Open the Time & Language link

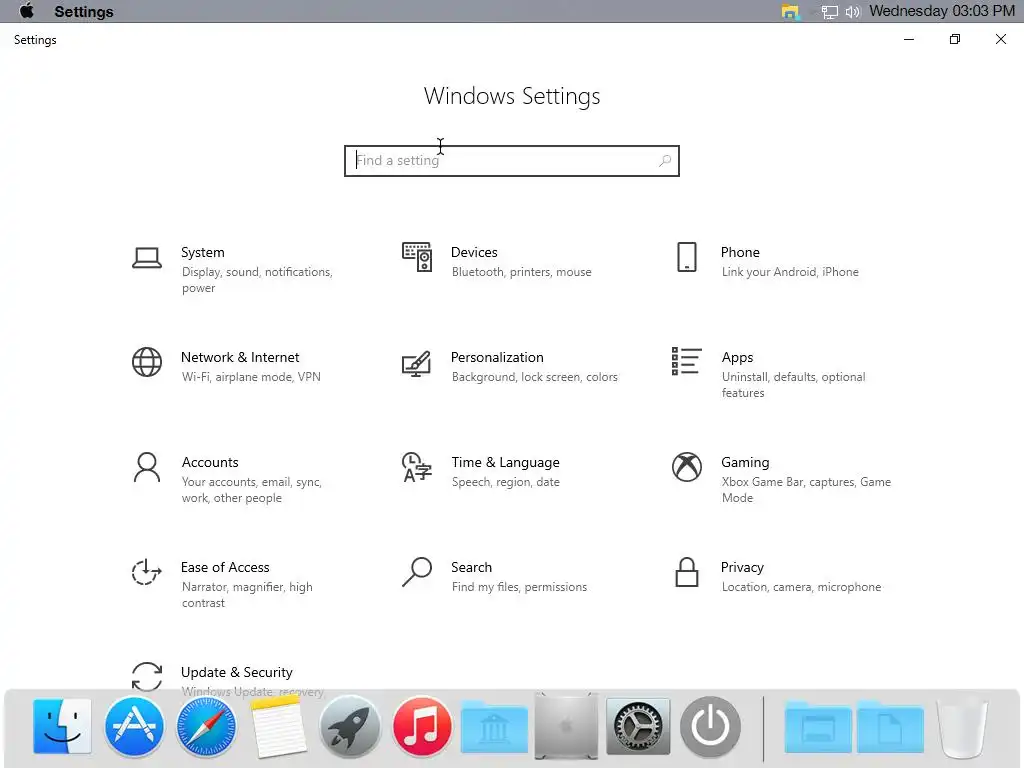point(505,462)
